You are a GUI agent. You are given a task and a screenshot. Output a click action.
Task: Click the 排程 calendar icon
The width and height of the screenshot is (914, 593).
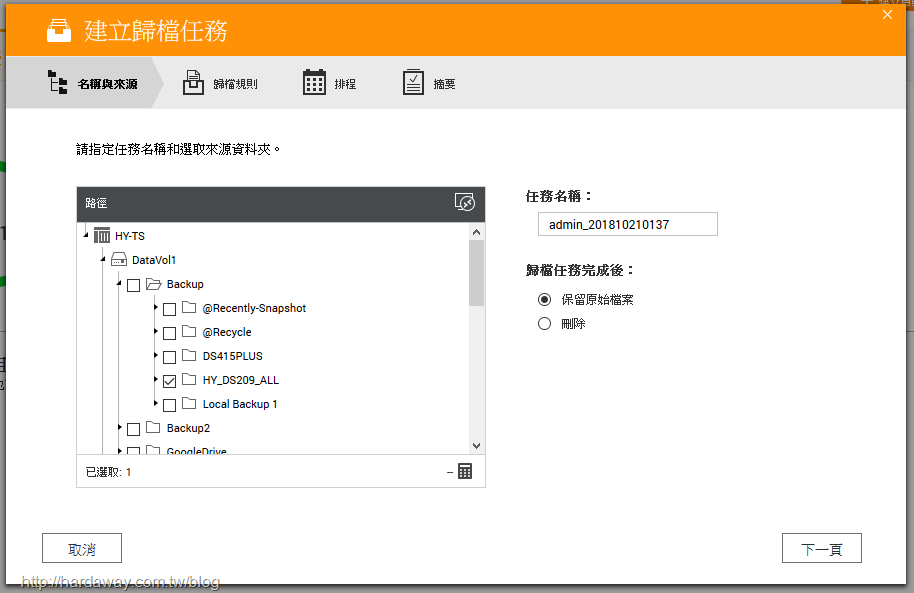[314, 82]
